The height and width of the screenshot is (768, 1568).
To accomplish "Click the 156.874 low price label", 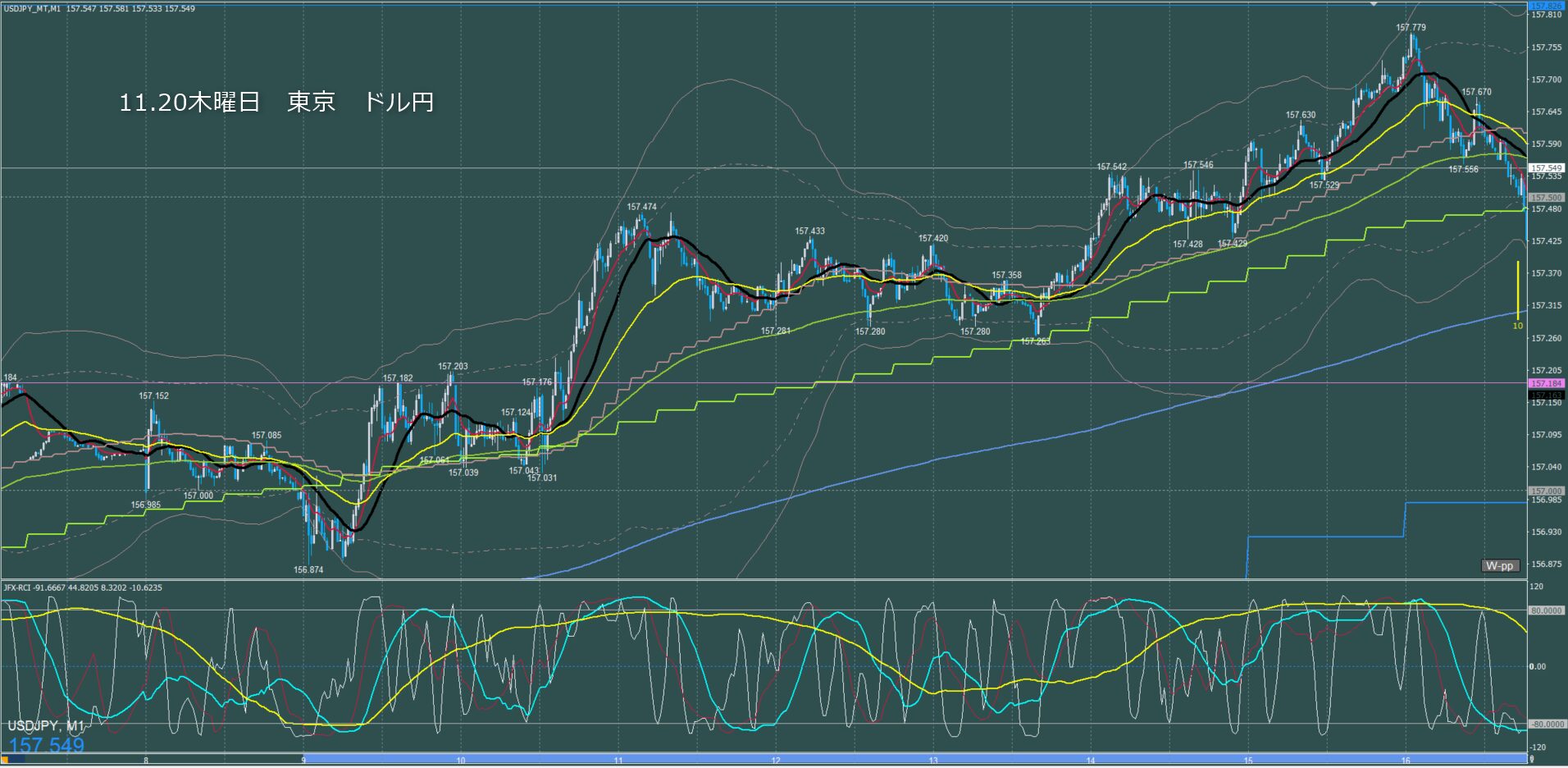I will pyautogui.click(x=308, y=569).
